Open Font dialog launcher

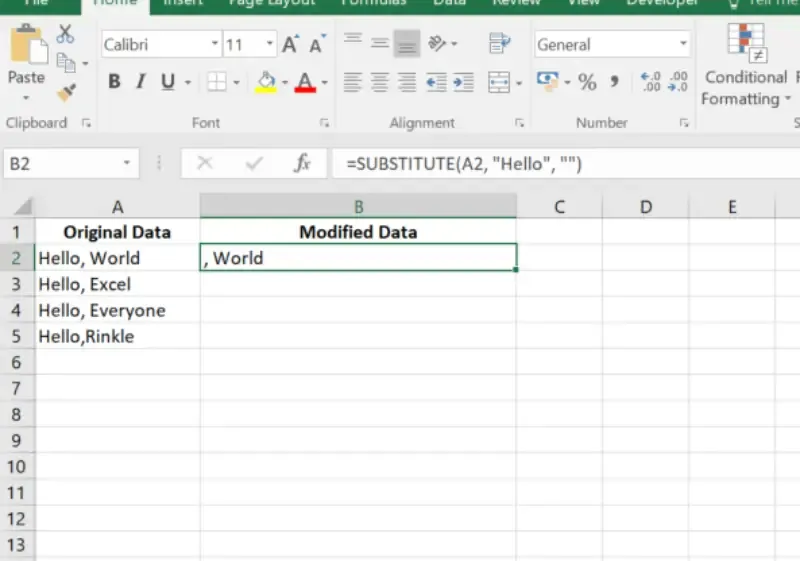coord(324,123)
